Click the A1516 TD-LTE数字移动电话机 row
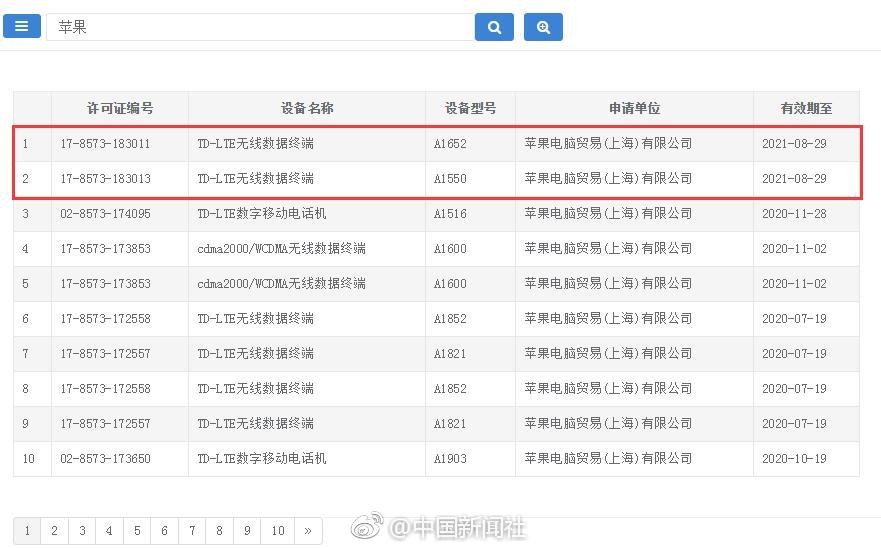 tap(262, 214)
